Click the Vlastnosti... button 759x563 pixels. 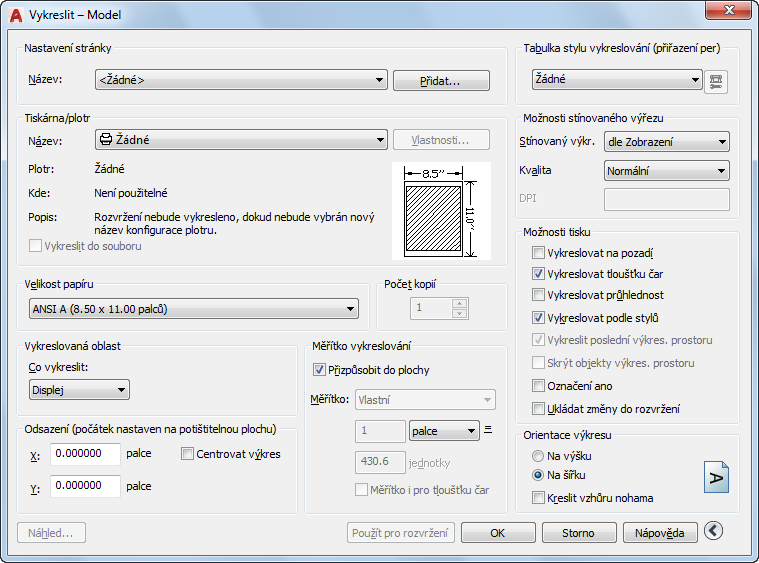pos(441,140)
